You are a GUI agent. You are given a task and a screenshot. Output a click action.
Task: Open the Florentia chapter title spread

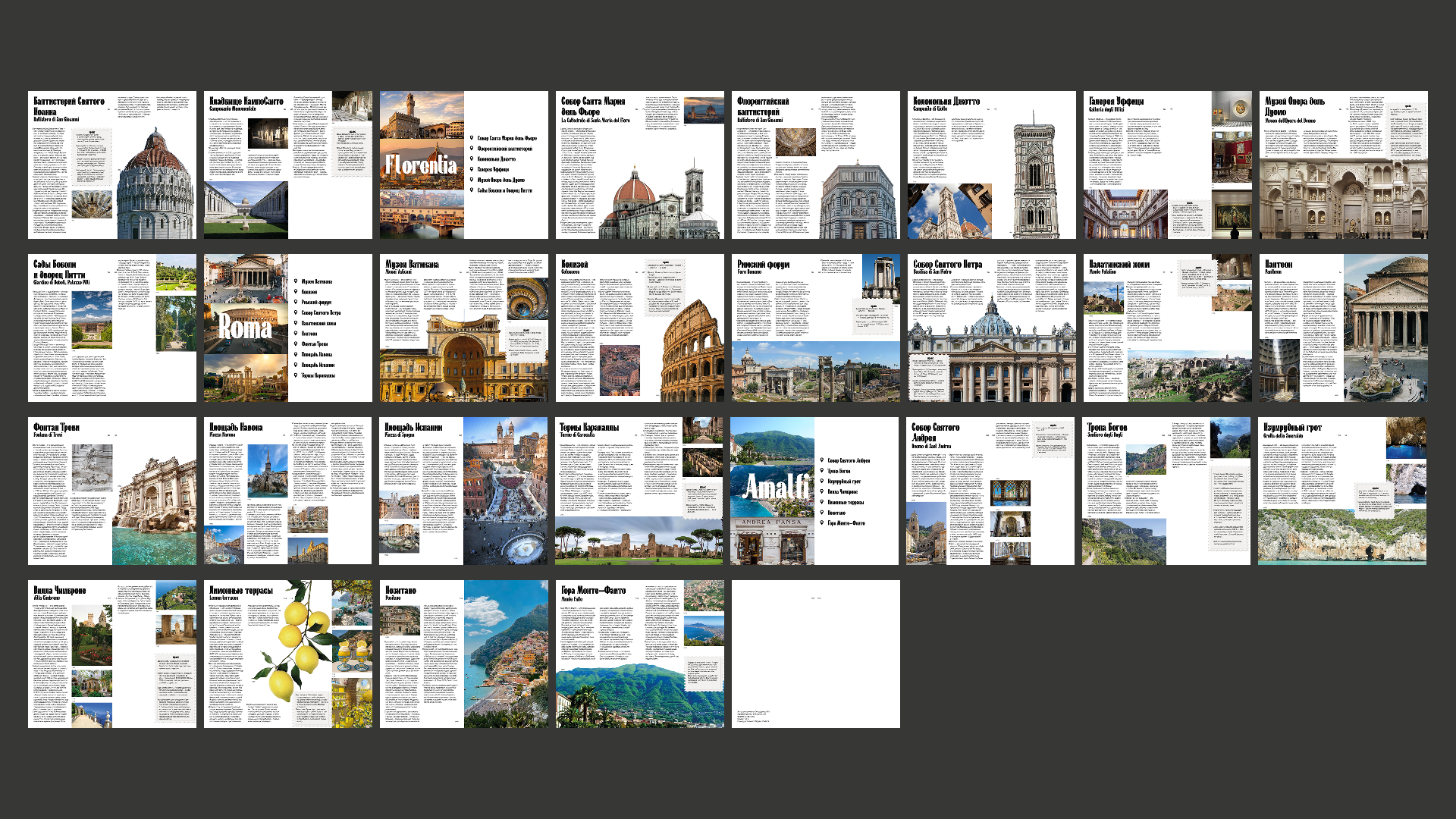[x=464, y=165]
